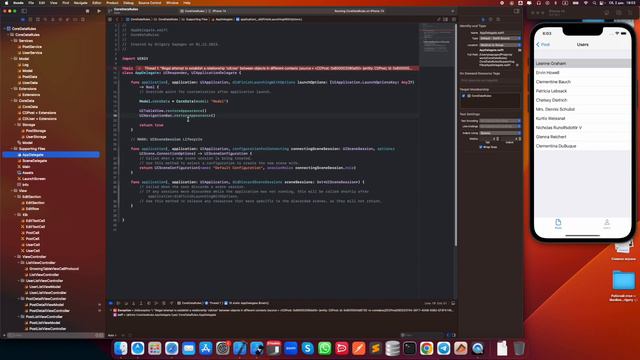Select Glenna Reichert row in Simulator
Viewport: 640px width, 360px height.
582,137
